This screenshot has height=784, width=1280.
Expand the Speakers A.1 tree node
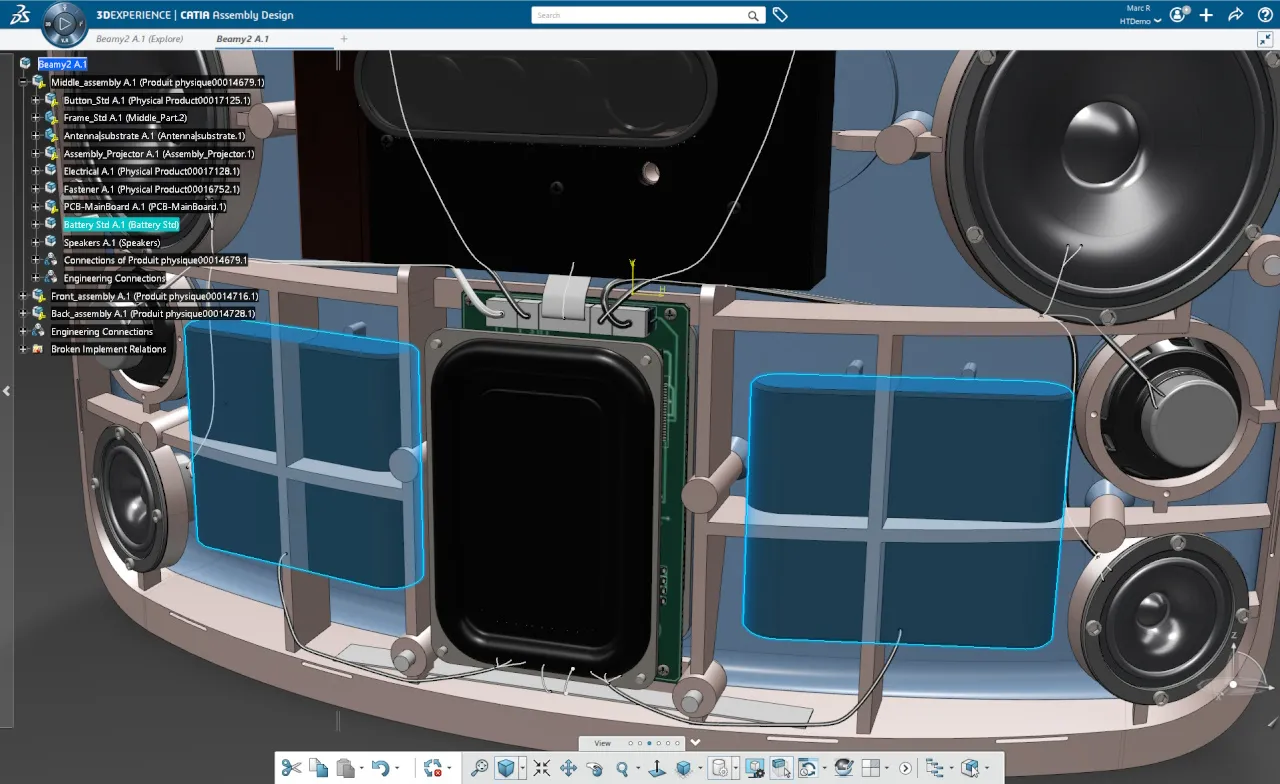coord(36,242)
